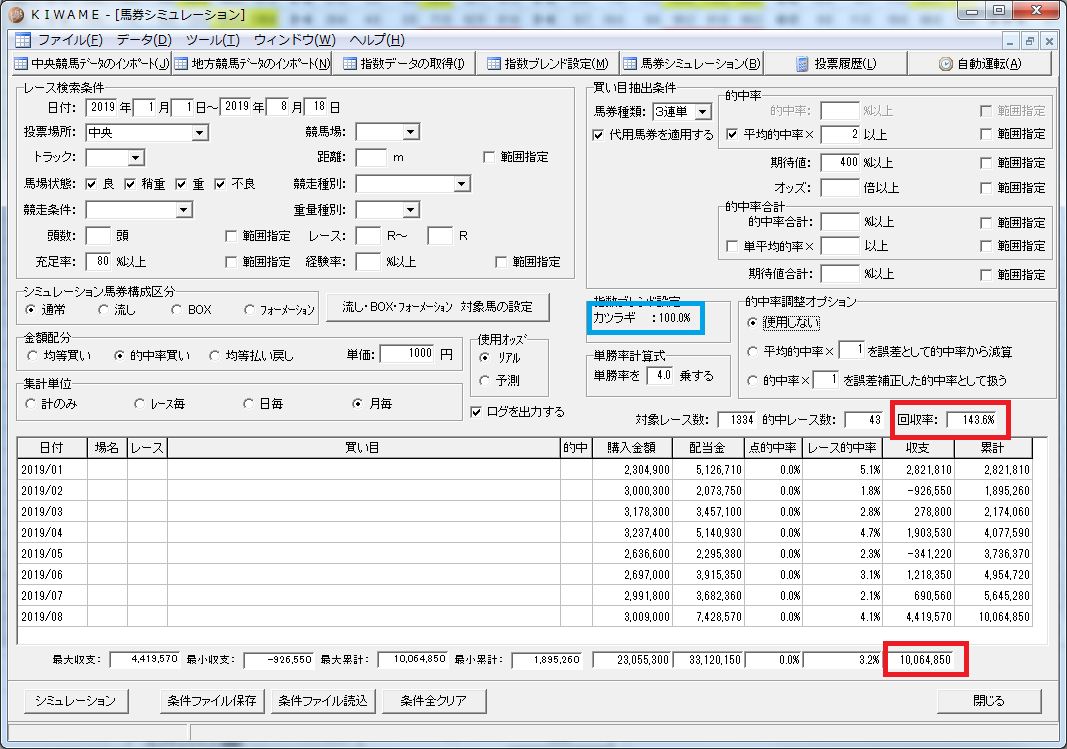Toggle 平均的中率× checkbox

click(x=732, y=135)
